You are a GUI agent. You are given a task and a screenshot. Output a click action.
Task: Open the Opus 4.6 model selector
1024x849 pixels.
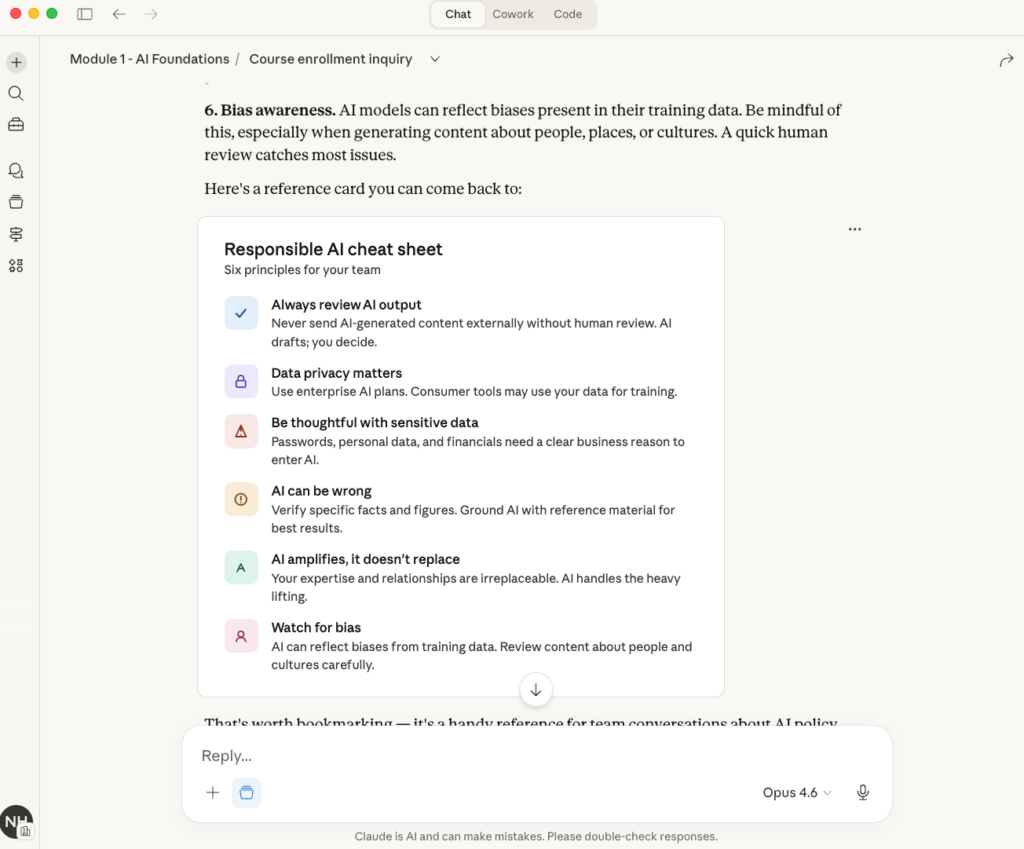pos(796,792)
